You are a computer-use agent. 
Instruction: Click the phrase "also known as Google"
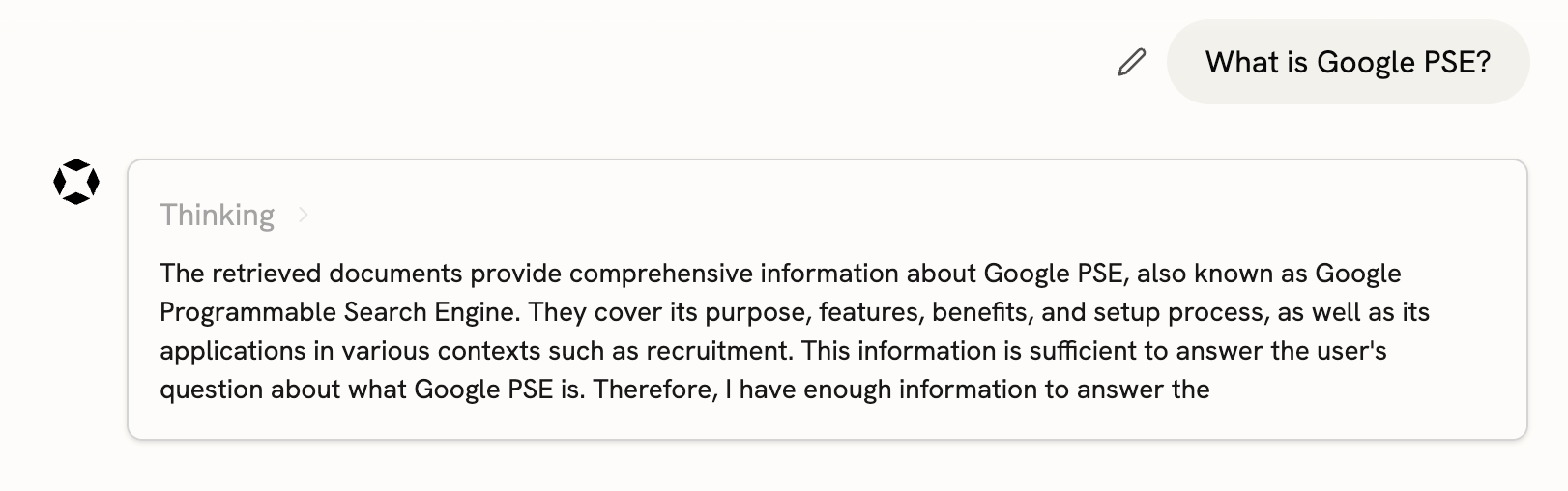(x=1268, y=274)
